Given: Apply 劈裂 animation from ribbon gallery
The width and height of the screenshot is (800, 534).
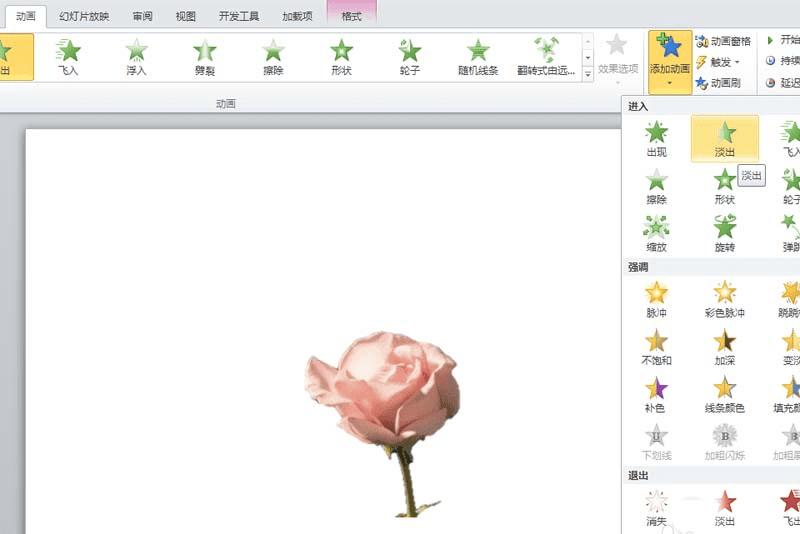Looking at the screenshot, I should [205, 57].
